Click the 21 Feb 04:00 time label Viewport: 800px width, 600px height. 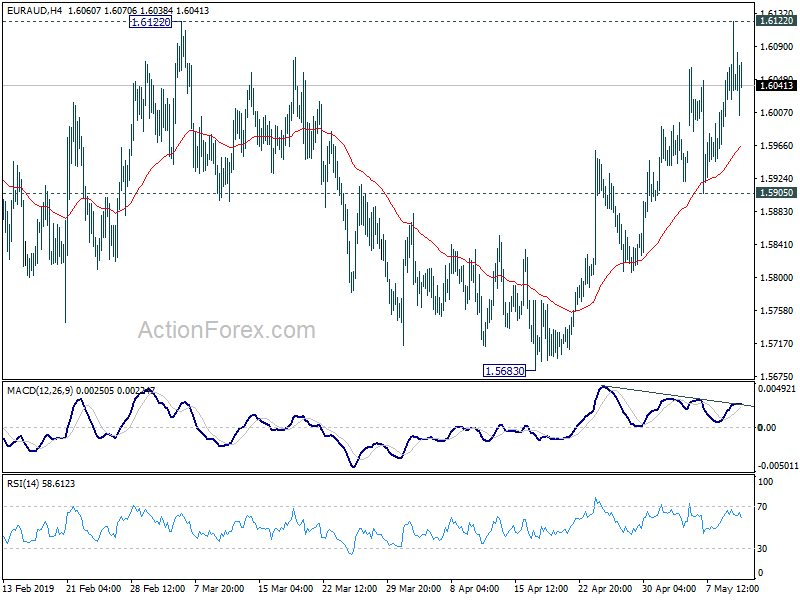tap(93, 588)
